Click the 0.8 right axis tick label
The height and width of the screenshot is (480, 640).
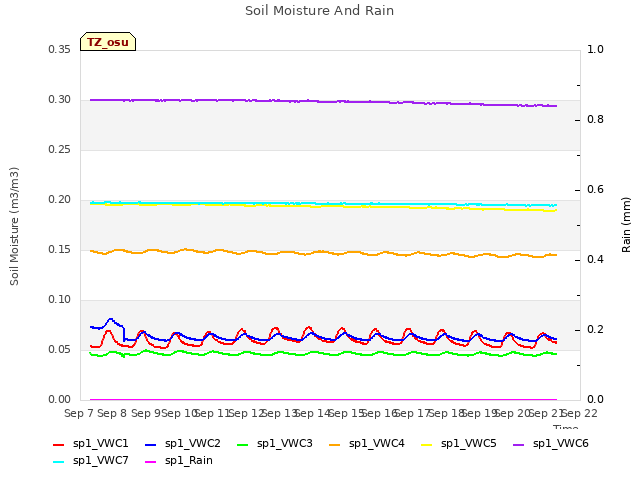pos(596,120)
